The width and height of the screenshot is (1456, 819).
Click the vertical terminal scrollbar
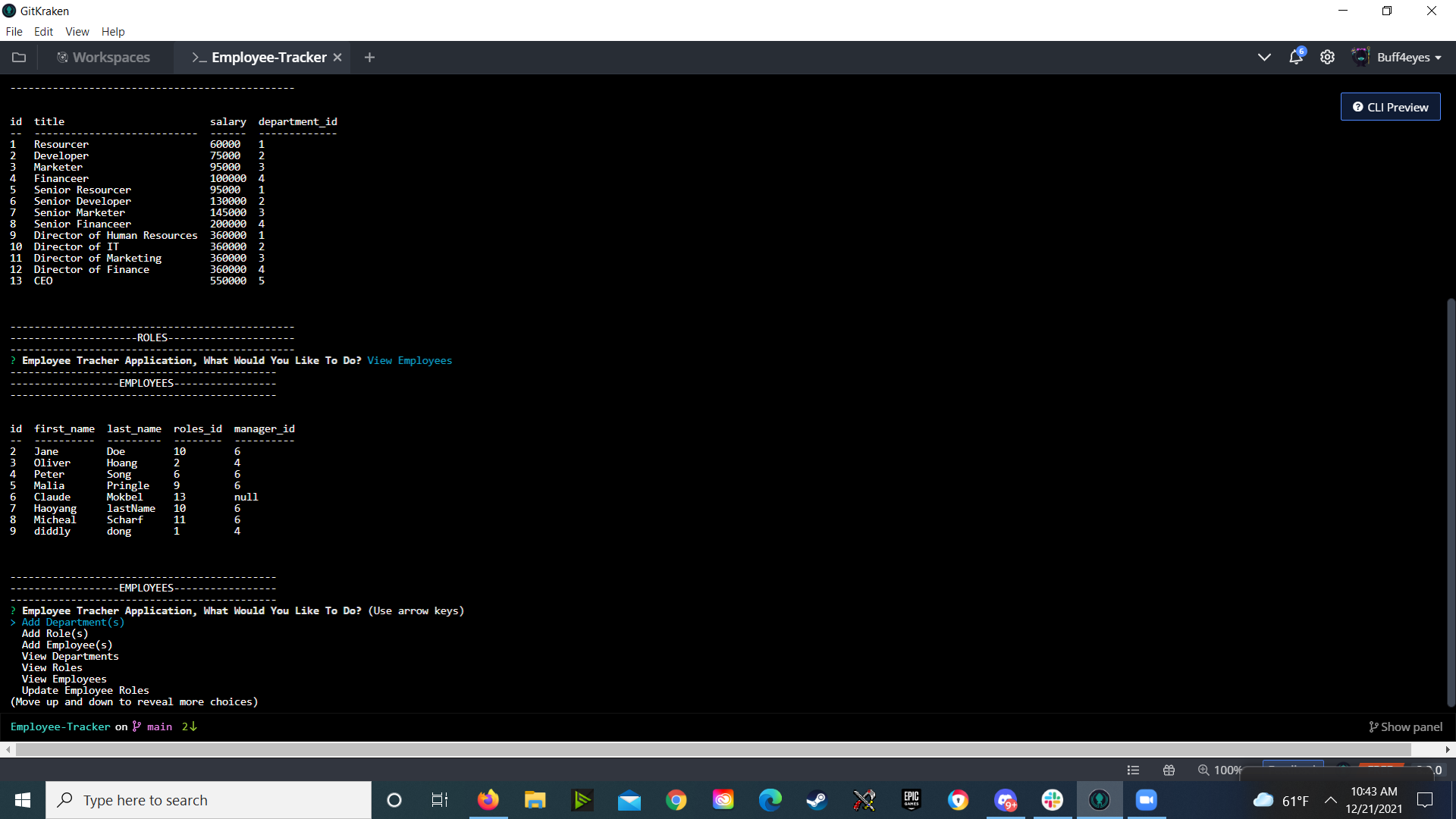[1450, 501]
